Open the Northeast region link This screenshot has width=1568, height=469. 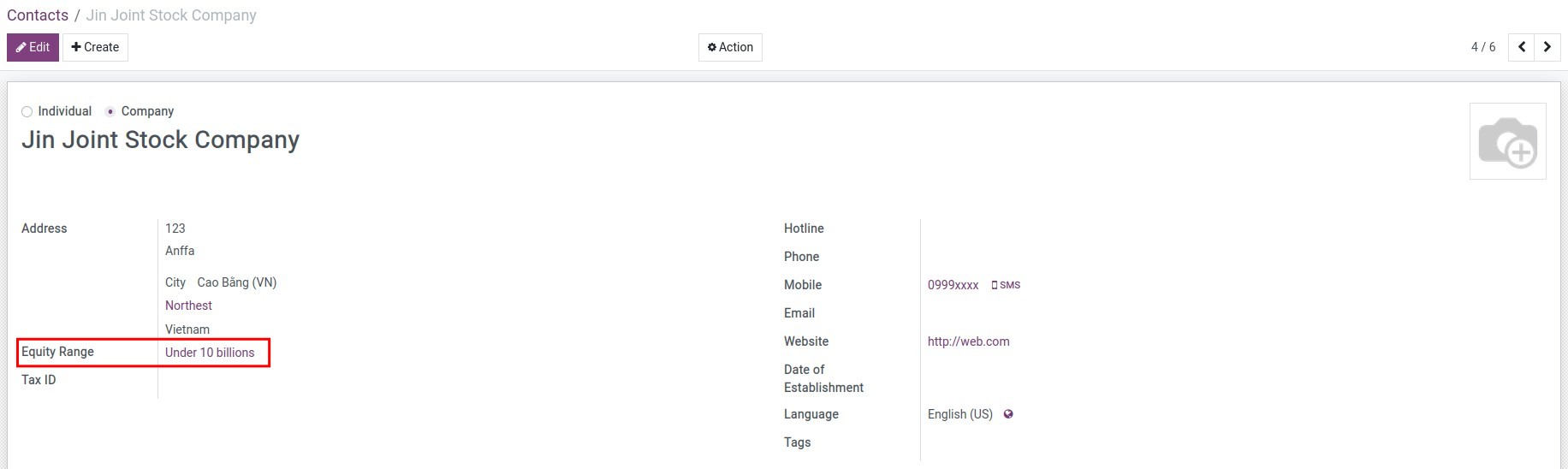coord(188,306)
